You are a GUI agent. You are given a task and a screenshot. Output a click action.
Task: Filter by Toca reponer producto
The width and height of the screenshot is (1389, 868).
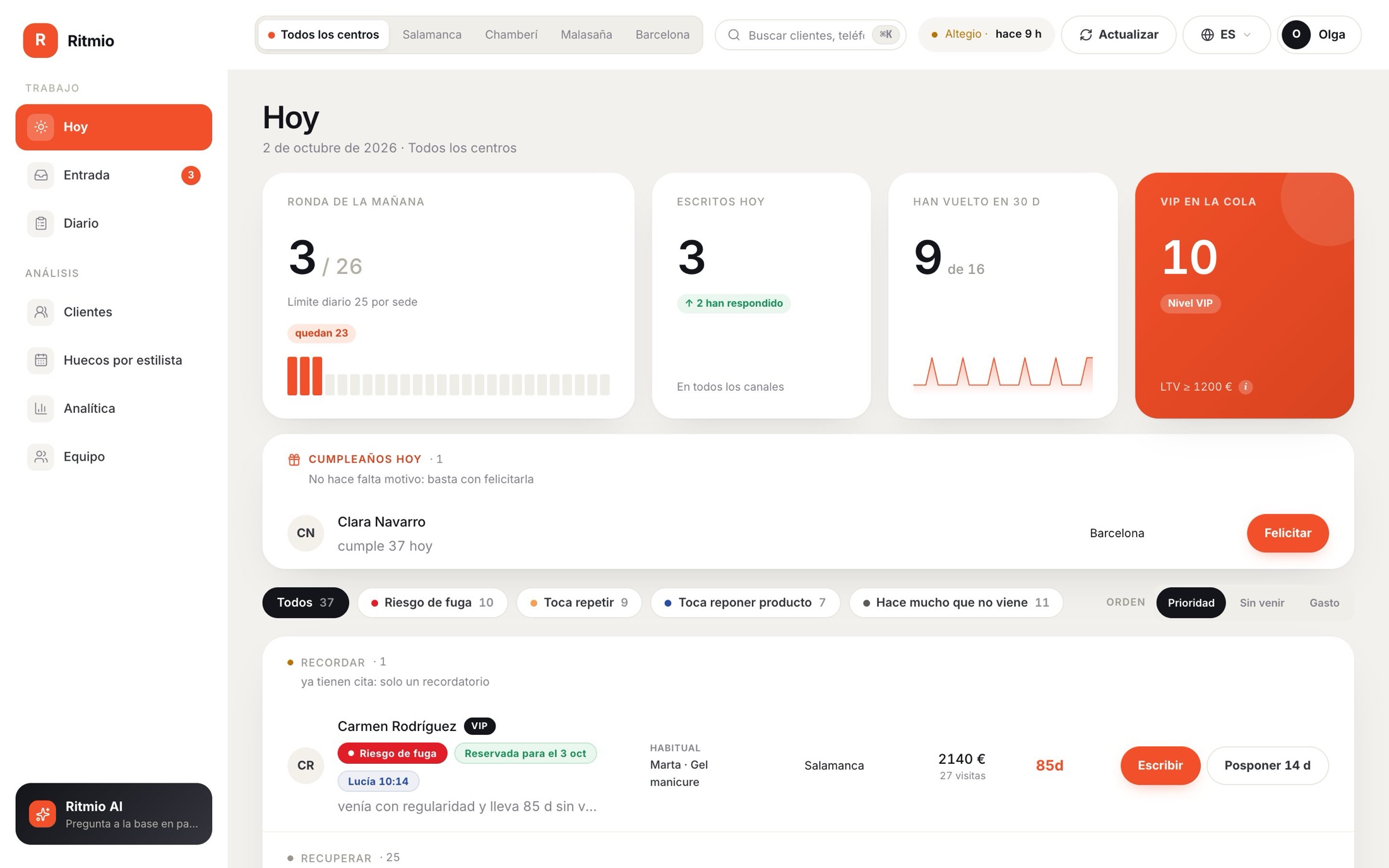[745, 602]
